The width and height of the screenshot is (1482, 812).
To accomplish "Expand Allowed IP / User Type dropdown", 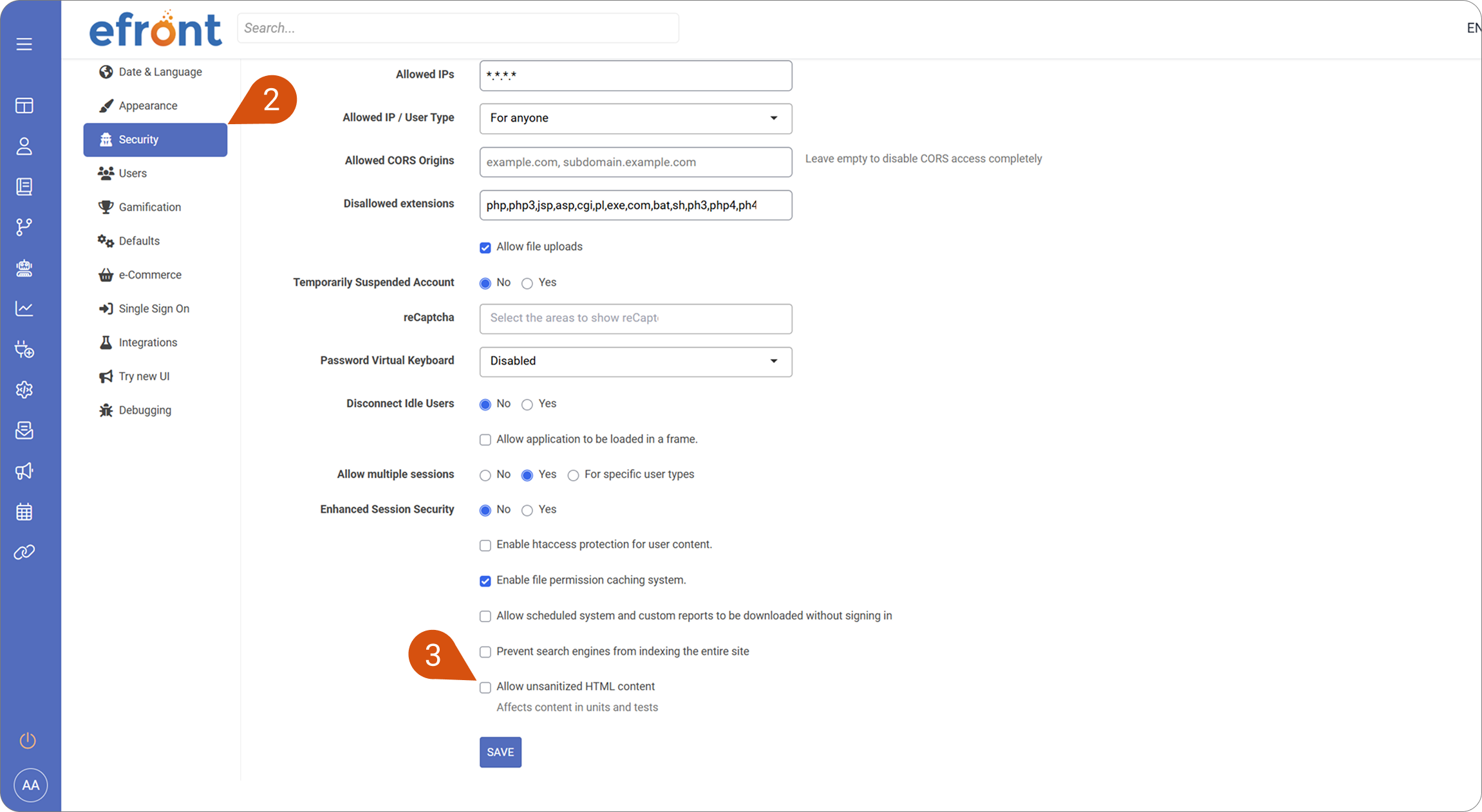I will (x=635, y=118).
